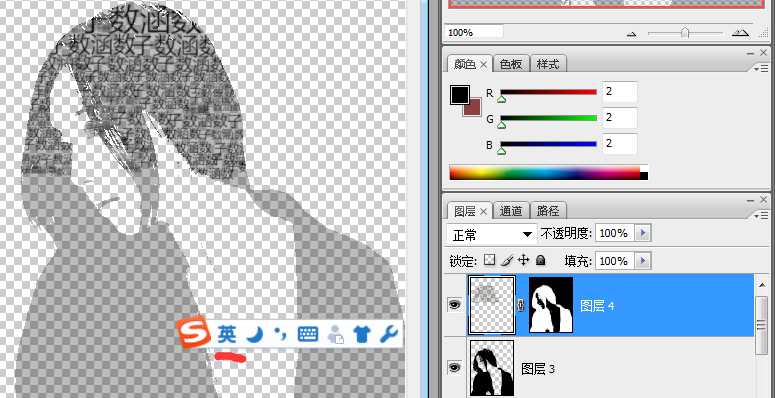This screenshot has width=775, height=398.
Task: Select 图层 4 layer mask thumbnail
Action: 551,305
